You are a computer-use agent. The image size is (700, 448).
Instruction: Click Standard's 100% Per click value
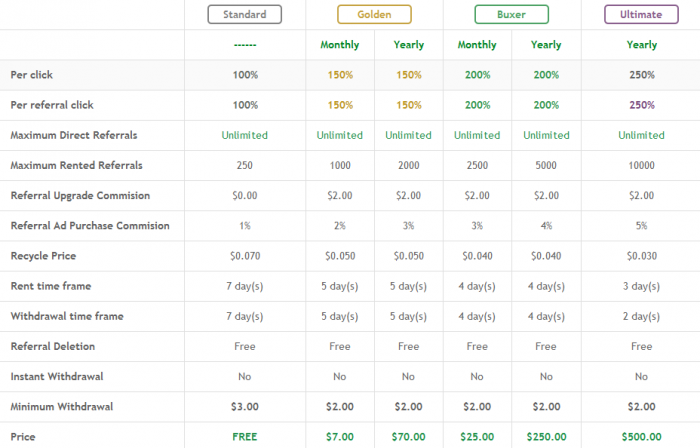pyautogui.click(x=245, y=75)
